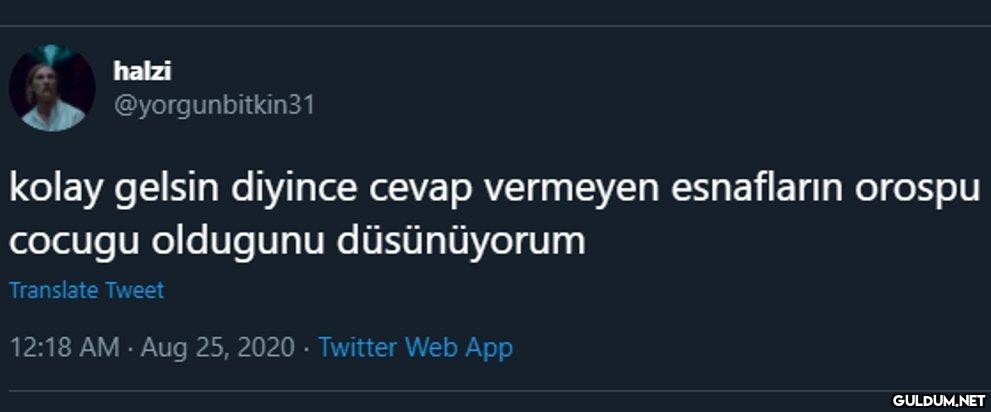This screenshot has width=991, height=412.
Task: Open the halzi display name
Action: coord(144,71)
